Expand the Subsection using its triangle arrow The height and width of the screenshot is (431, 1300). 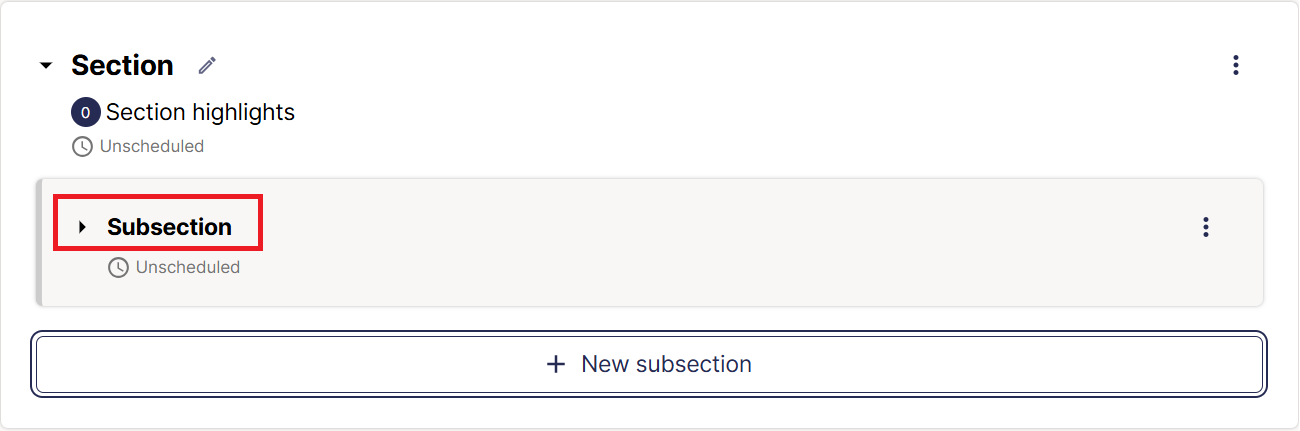pyautogui.click(x=82, y=227)
